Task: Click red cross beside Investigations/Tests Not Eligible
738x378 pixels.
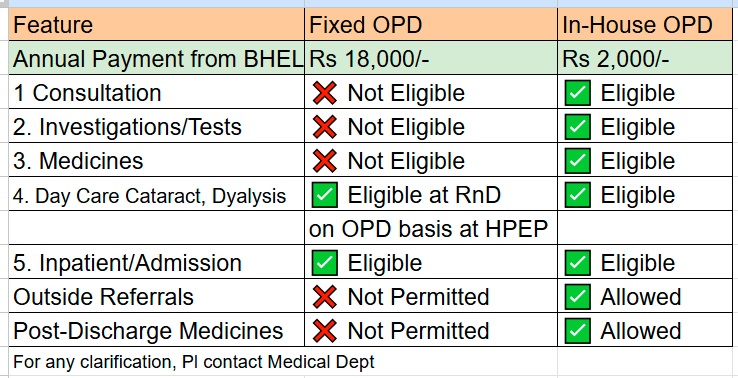Action: [324, 127]
